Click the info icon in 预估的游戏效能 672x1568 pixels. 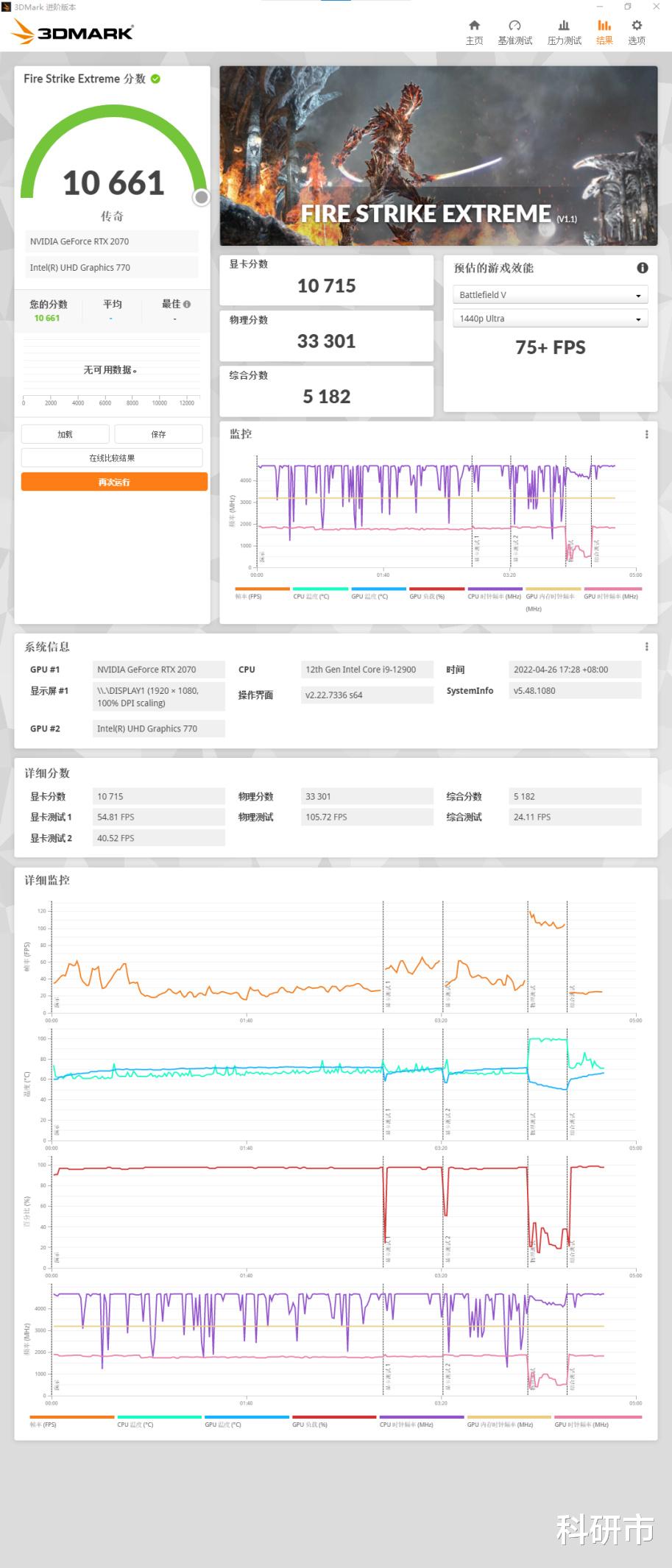643,268
